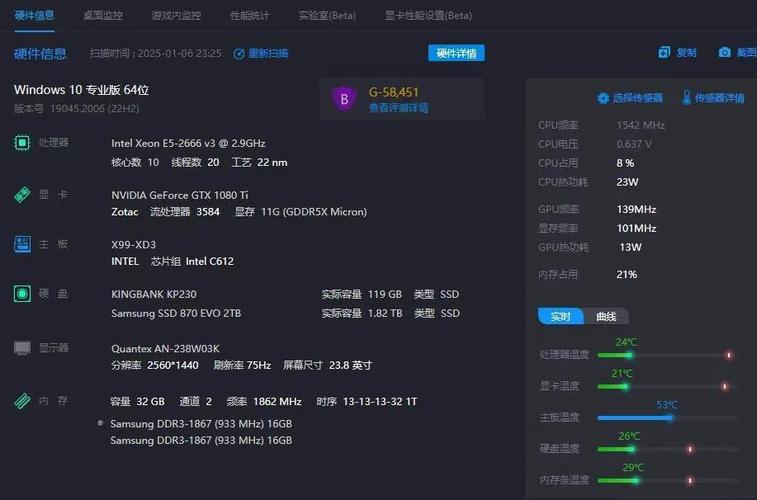Click the 0.637 V CPU voltage value
757x500 pixels.
634,144
